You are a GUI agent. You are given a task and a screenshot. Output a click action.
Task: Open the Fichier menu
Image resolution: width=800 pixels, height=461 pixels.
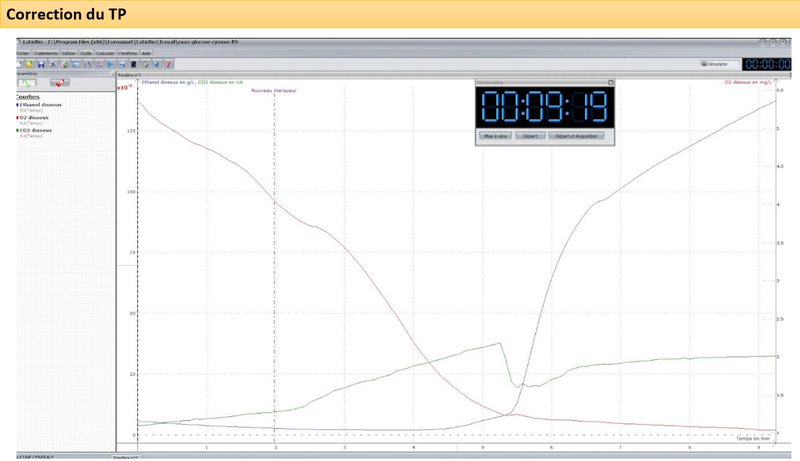coord(22,53)
